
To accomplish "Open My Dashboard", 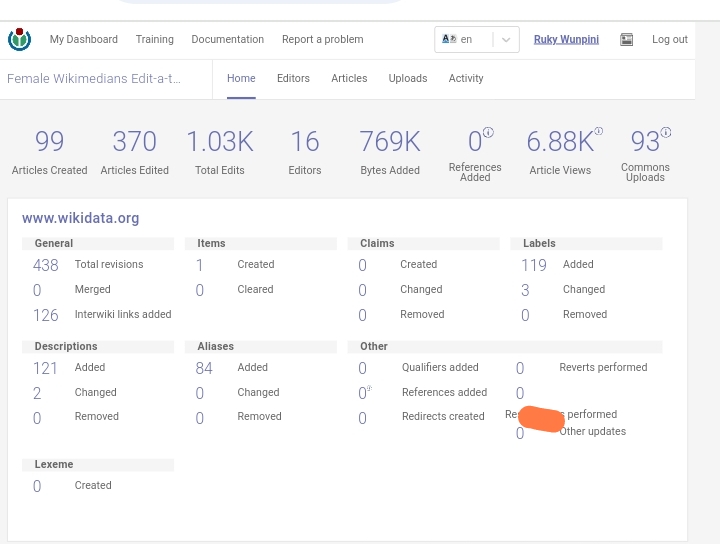I will pyautogui.click(x=84, y=39).
